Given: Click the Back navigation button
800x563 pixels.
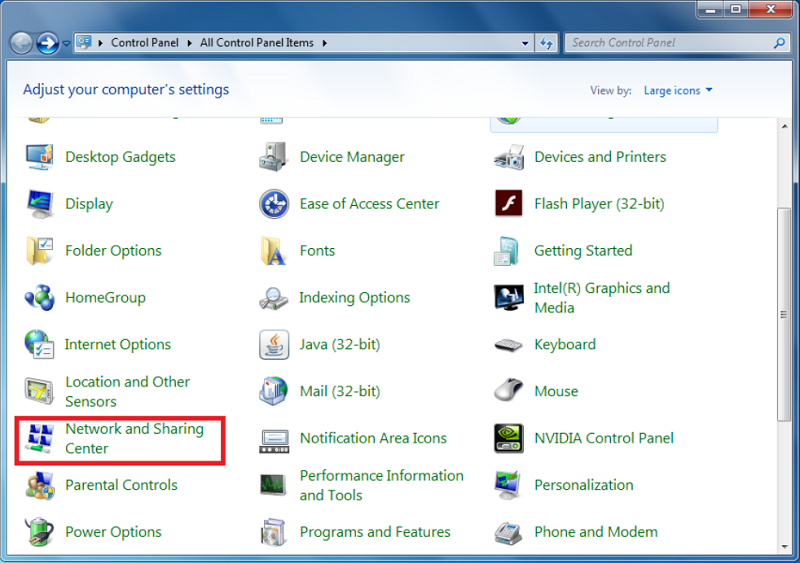Looking at the screenshot, I should tap(21, 43).
